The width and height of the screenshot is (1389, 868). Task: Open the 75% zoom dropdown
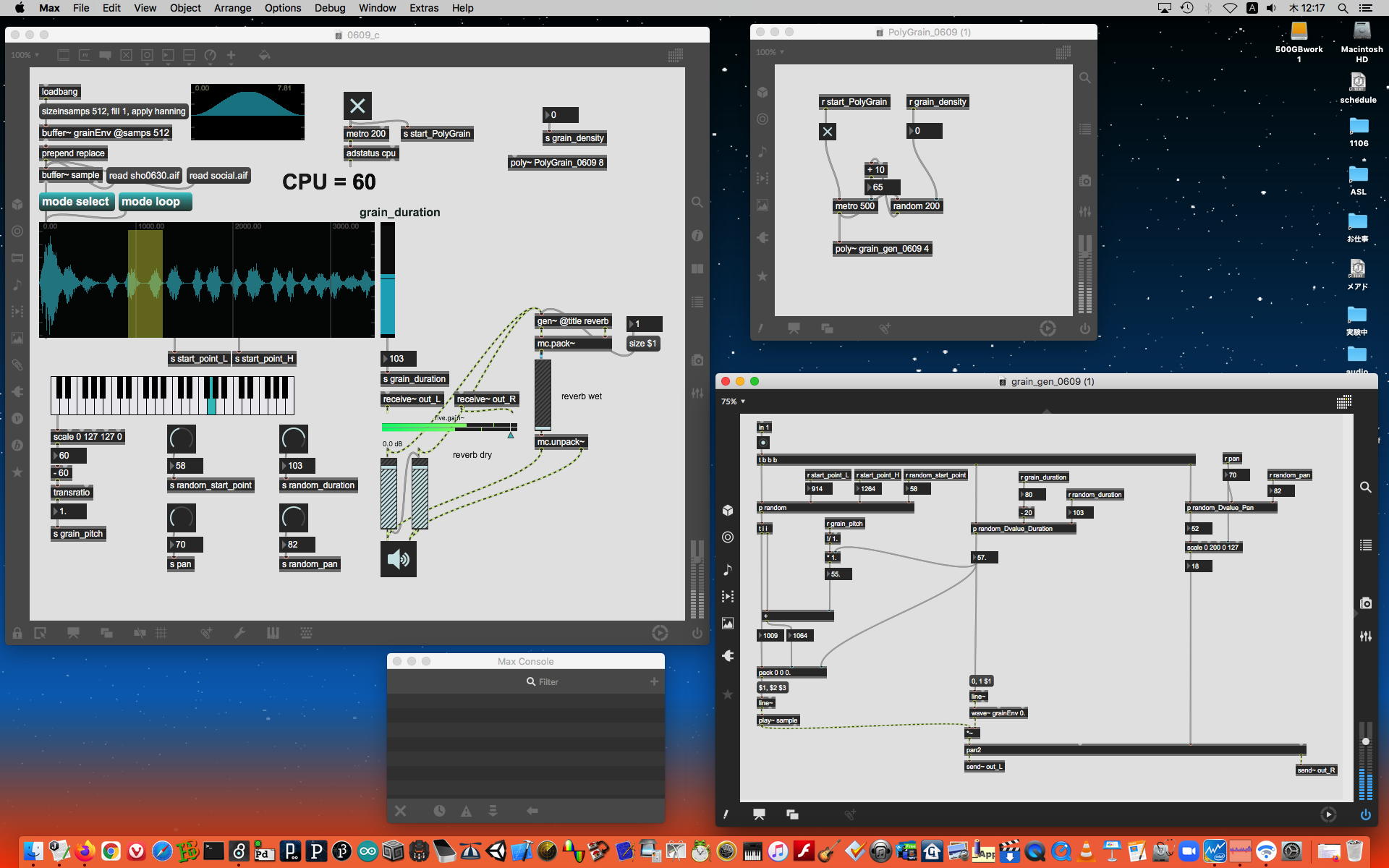pos(733,401)
